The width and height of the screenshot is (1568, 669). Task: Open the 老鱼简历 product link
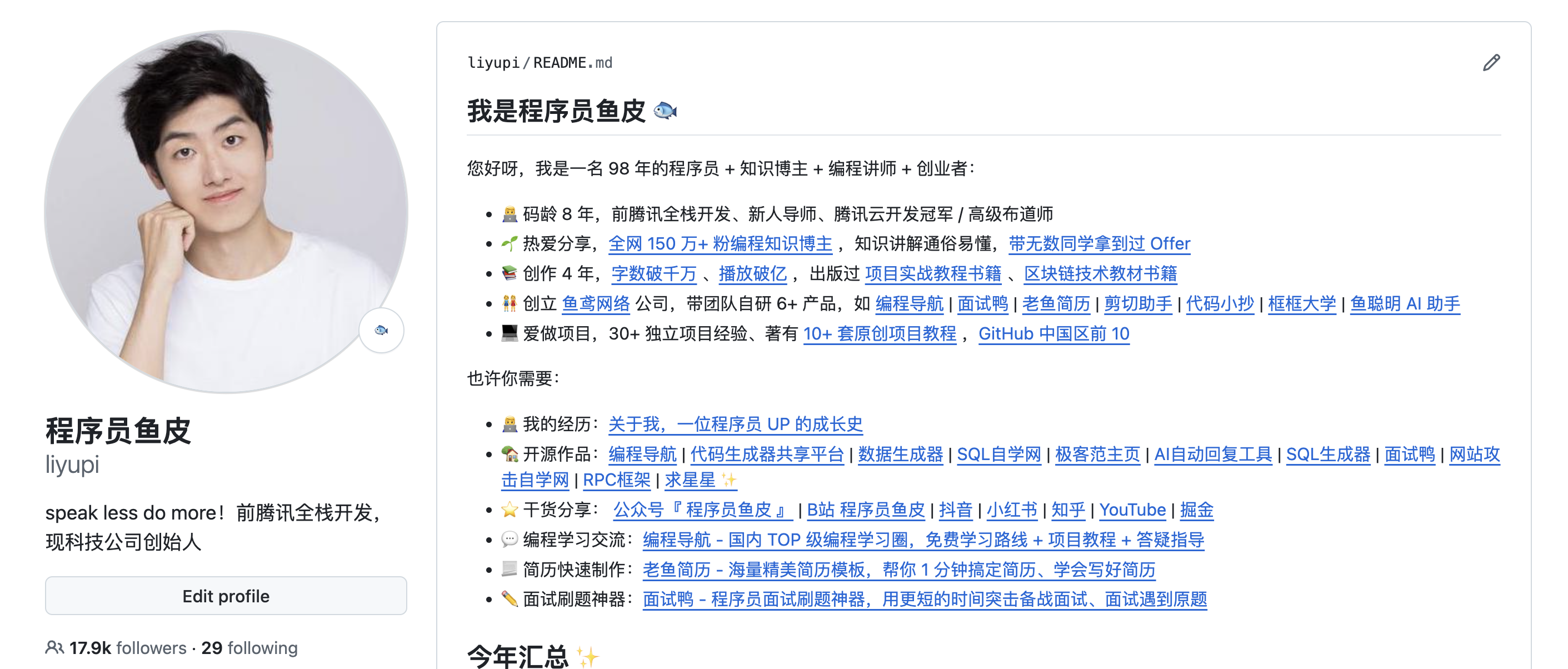[1056, 304]
